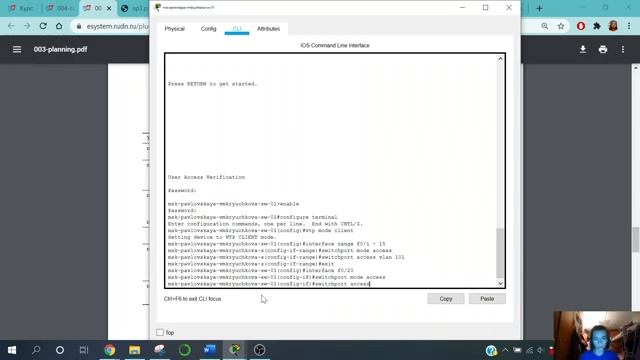Click the Chrome address bar URL
This screenshot has height=360, width=640.
click(x=118, y=26)
